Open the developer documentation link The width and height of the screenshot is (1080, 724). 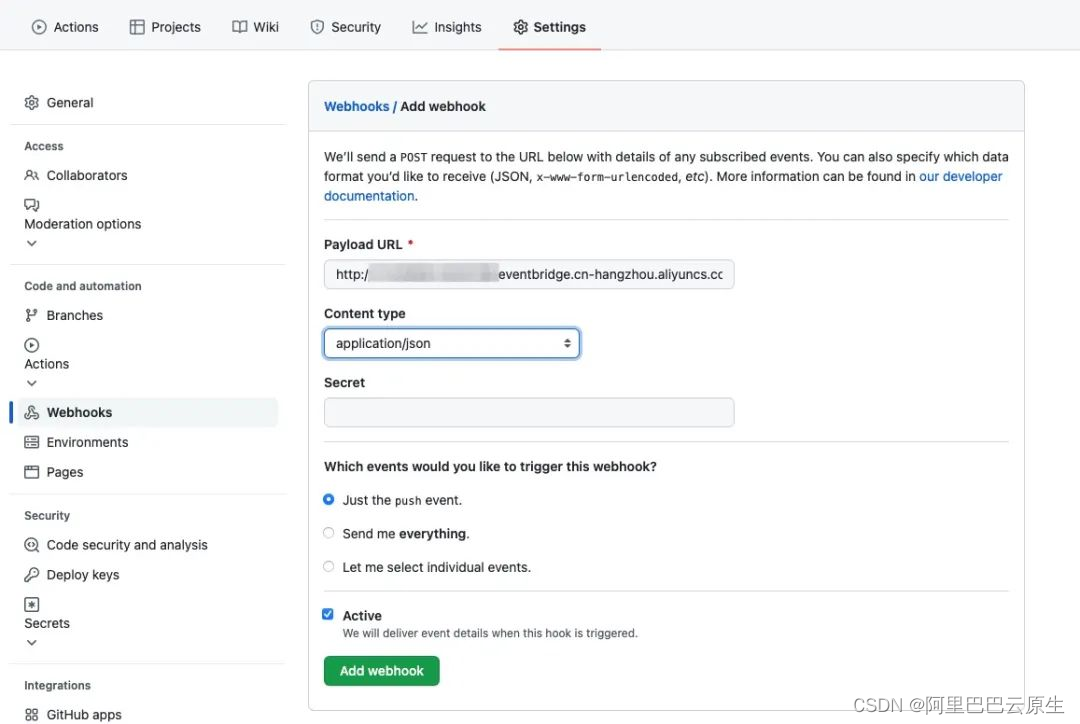pyautogui.click(x=960, y=176)
